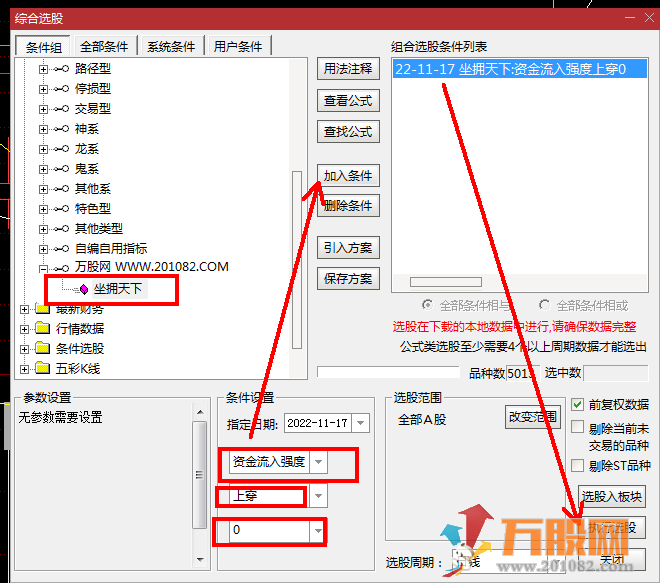
Task: Expand the 特色型 tree node
Action: coord(43,209)
